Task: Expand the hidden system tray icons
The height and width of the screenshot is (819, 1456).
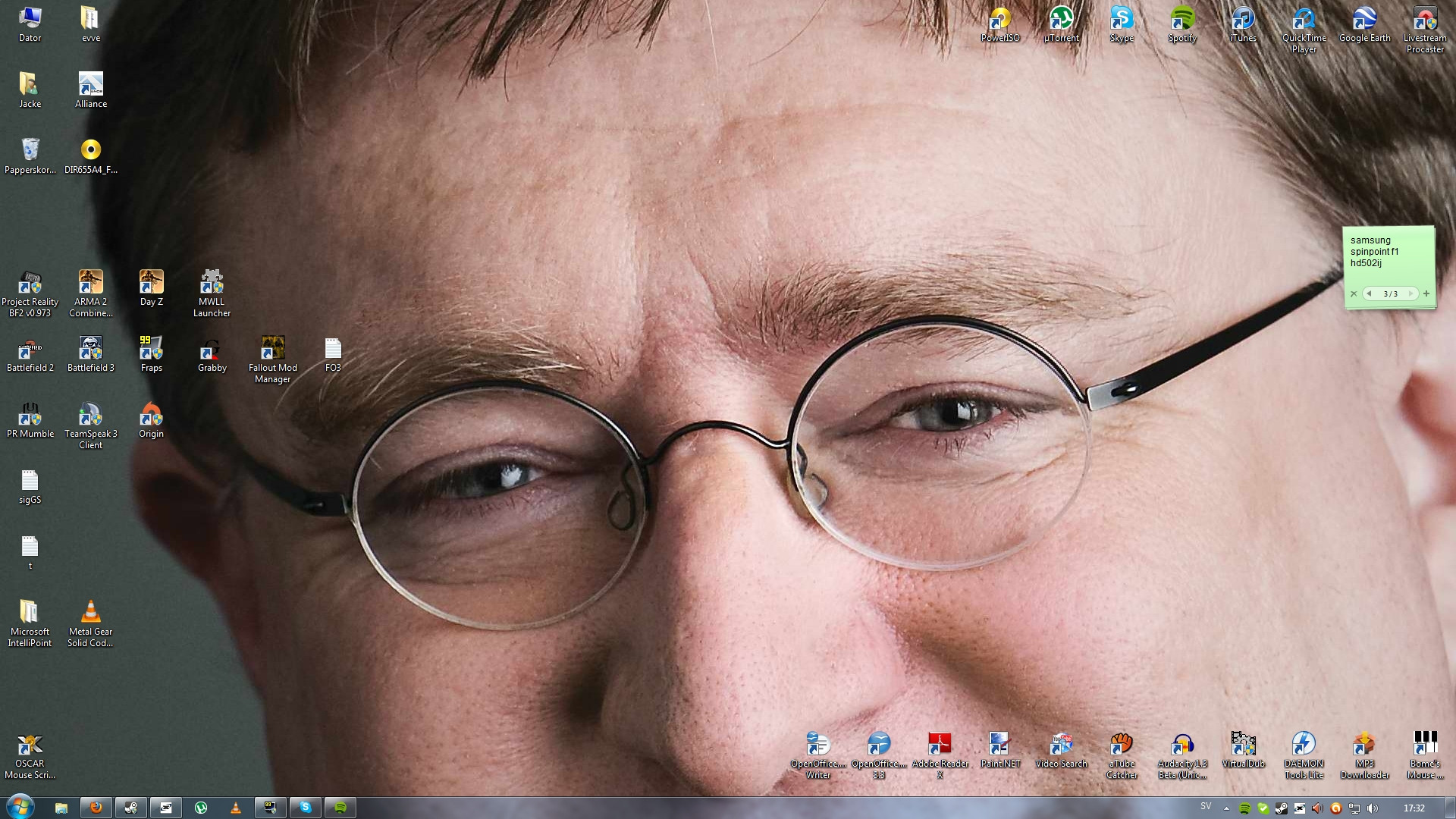Action: point(1226,808)
